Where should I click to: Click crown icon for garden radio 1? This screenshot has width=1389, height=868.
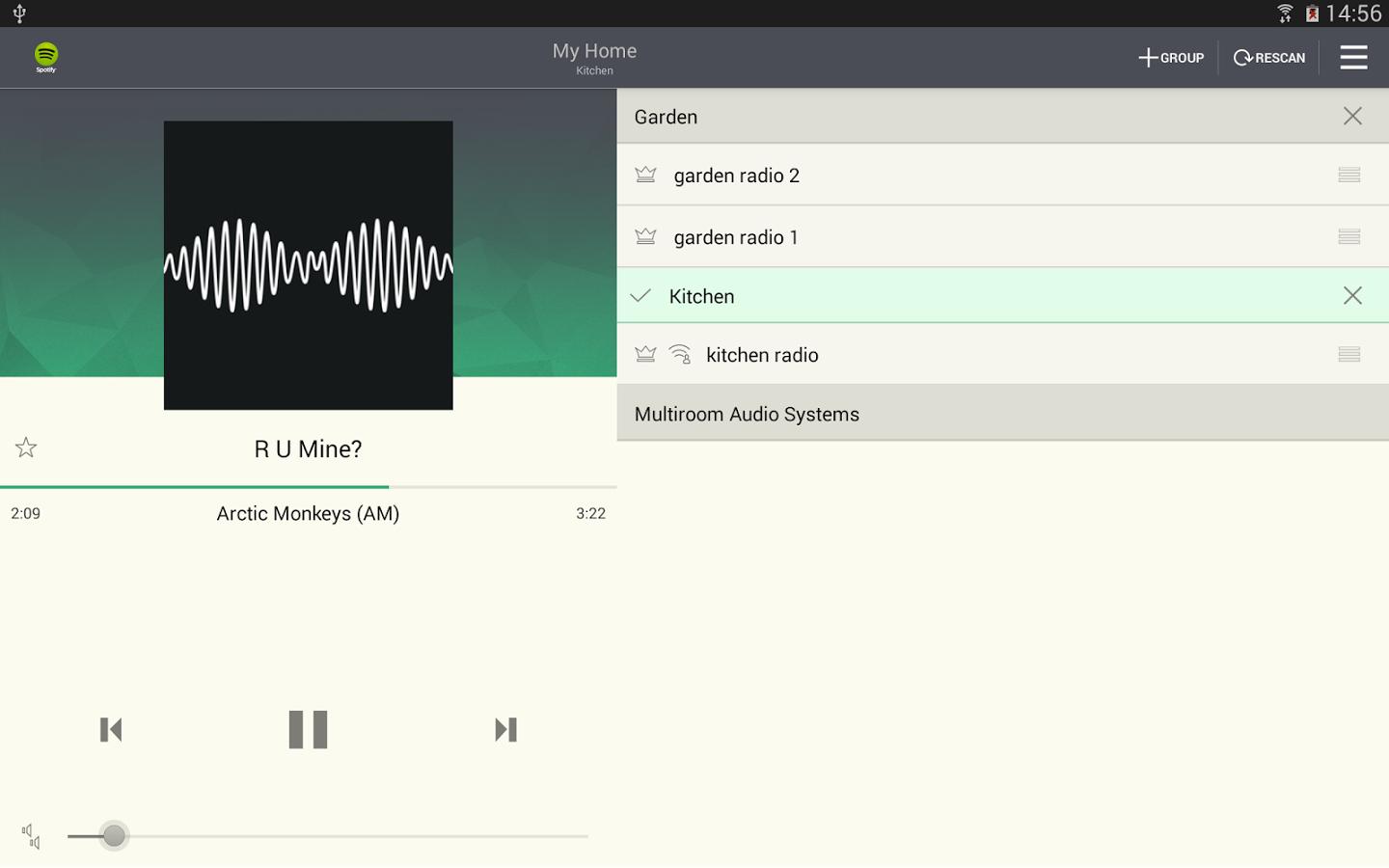[645, 236]
